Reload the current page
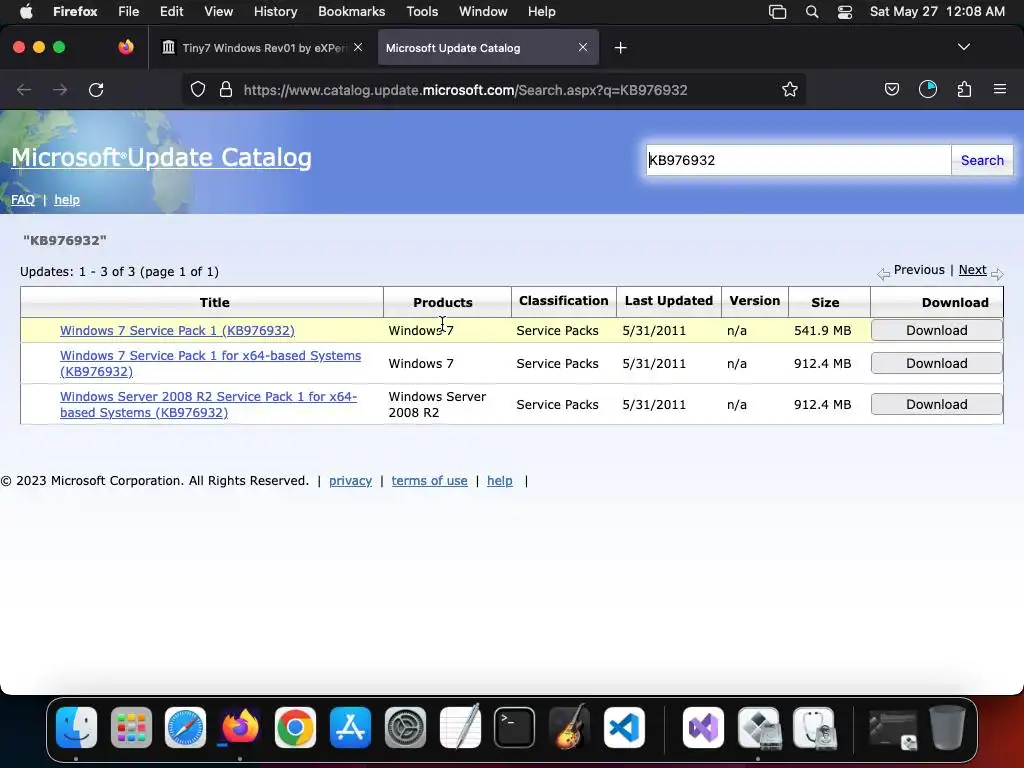The height and width of the screenshot is (768, 1024). pos(96,89)
